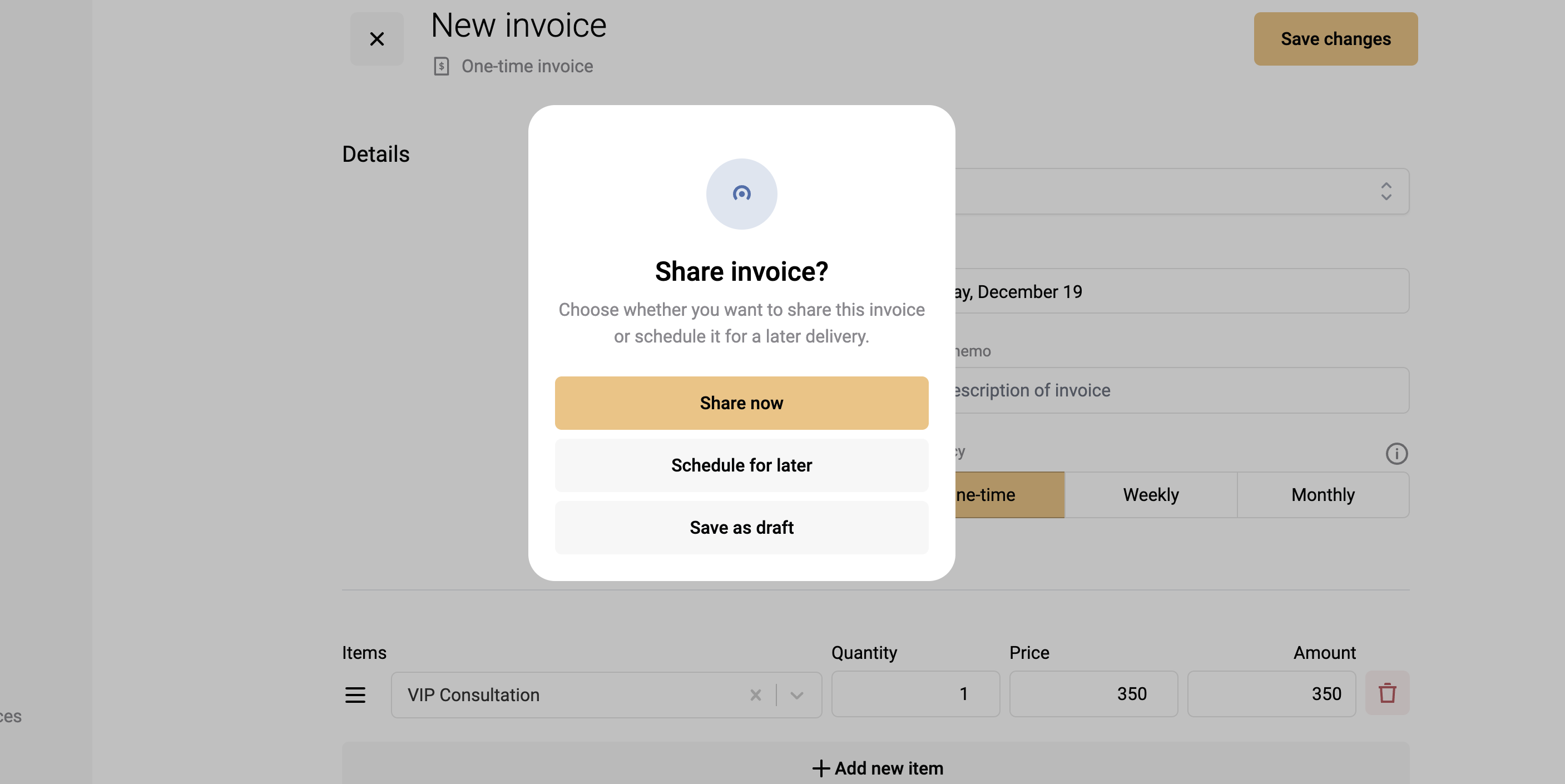Click the info icon above frequency options
The image size is (1565, 784).
[1396, 454]
